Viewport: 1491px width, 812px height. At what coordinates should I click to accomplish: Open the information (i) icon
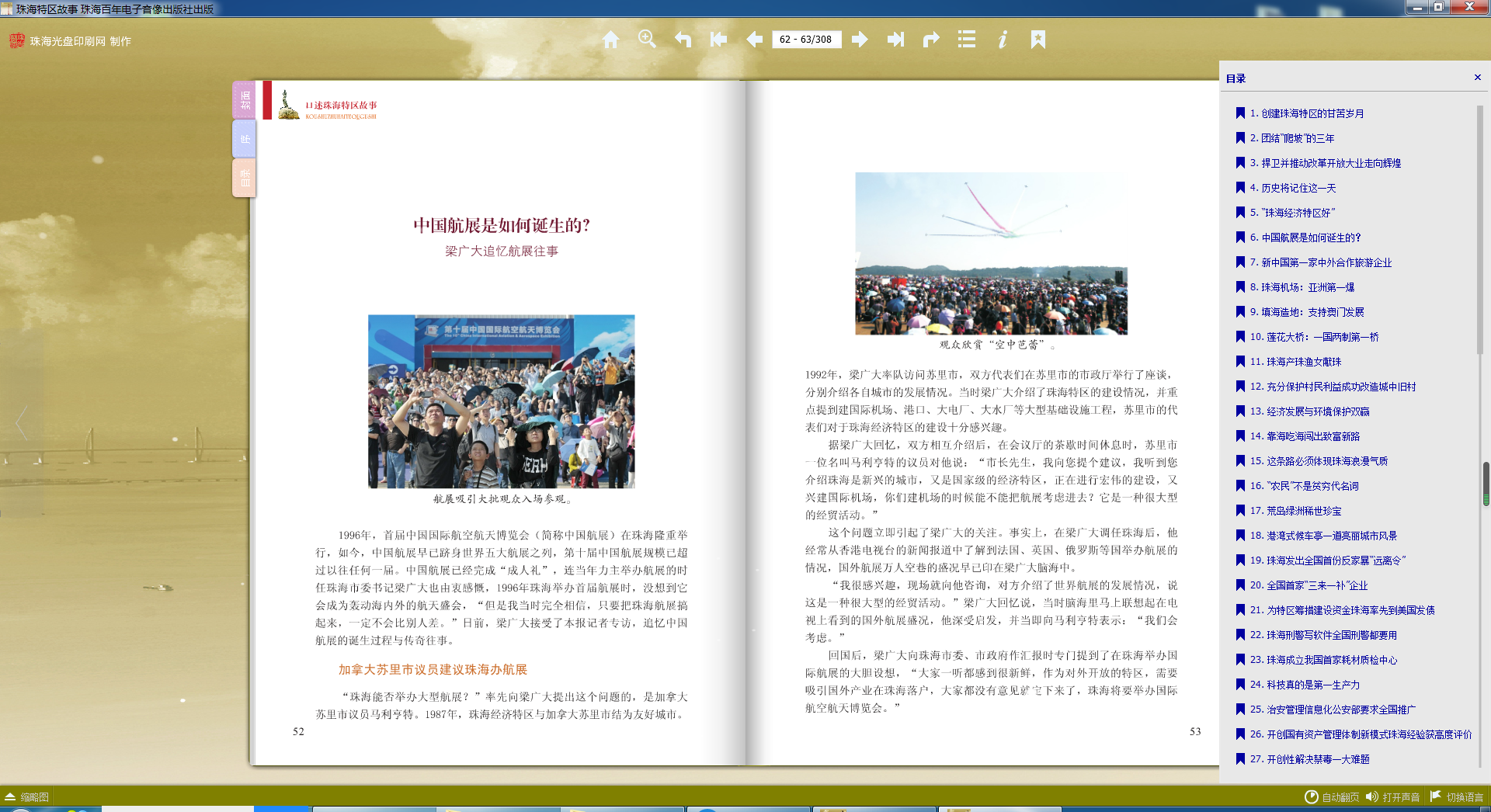point(1003,40)
